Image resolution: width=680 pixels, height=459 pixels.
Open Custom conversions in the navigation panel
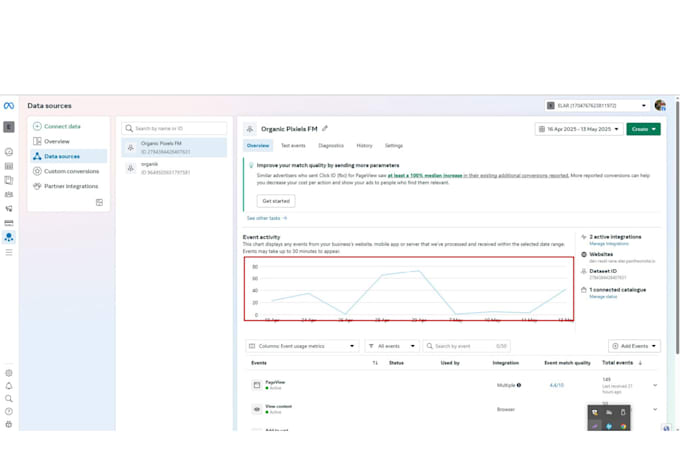coord(69,171)
